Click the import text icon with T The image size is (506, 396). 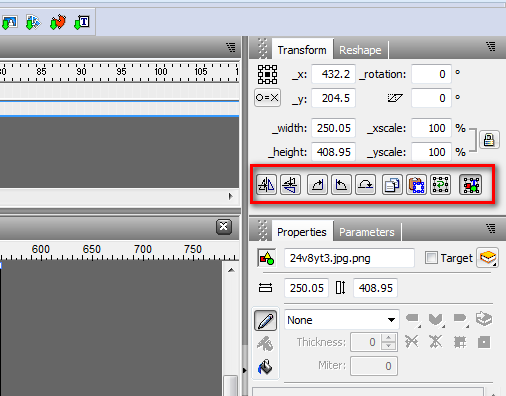click(82, 22)
